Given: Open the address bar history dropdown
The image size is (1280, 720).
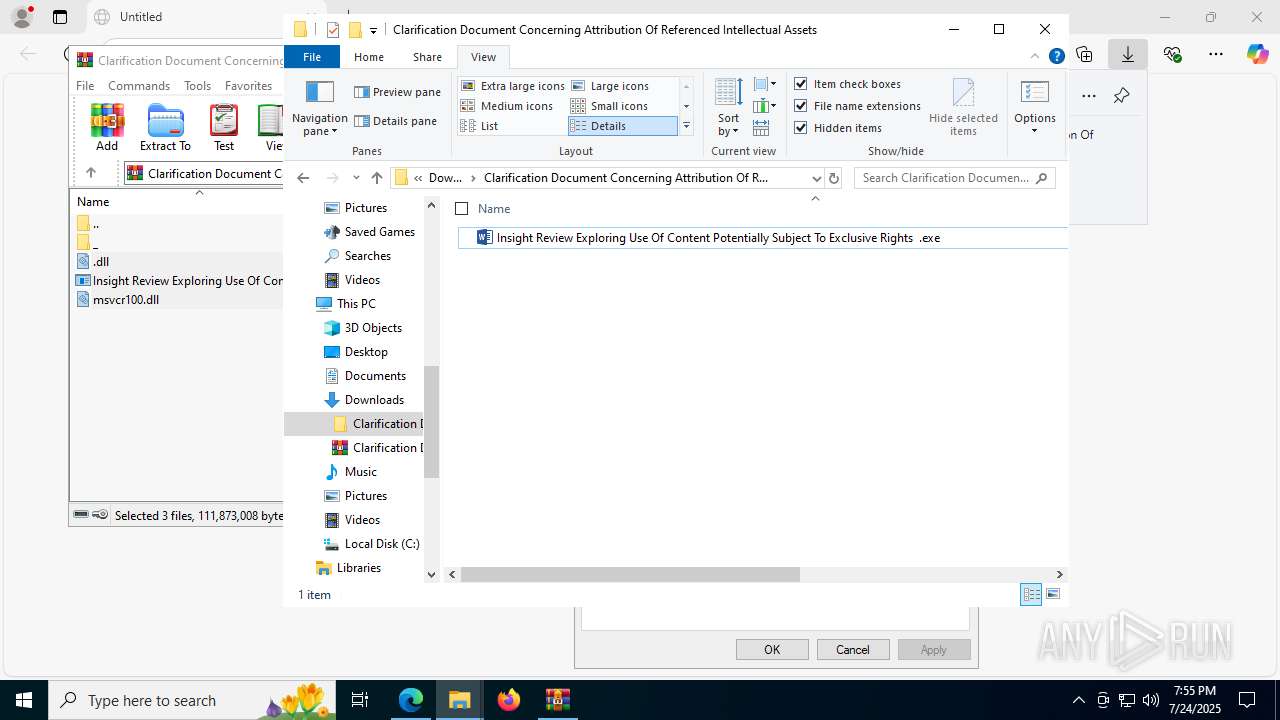Looking at the screenshot, I should 816,178.
